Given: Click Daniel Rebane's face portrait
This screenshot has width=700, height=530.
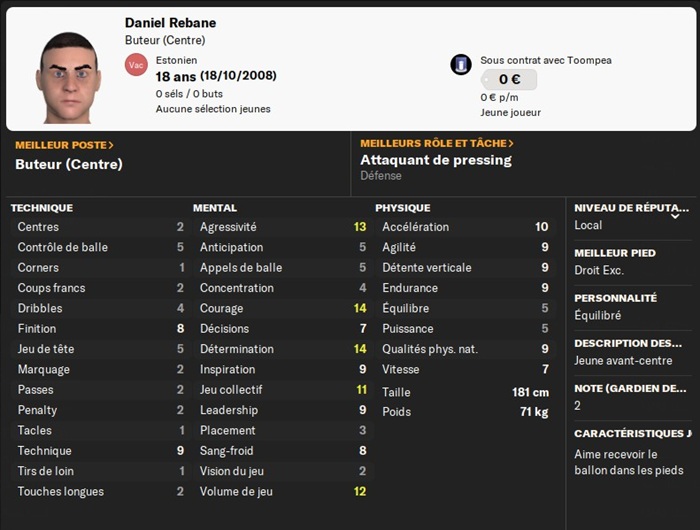Looking at the screenshot, I should [x=69, y=77].
